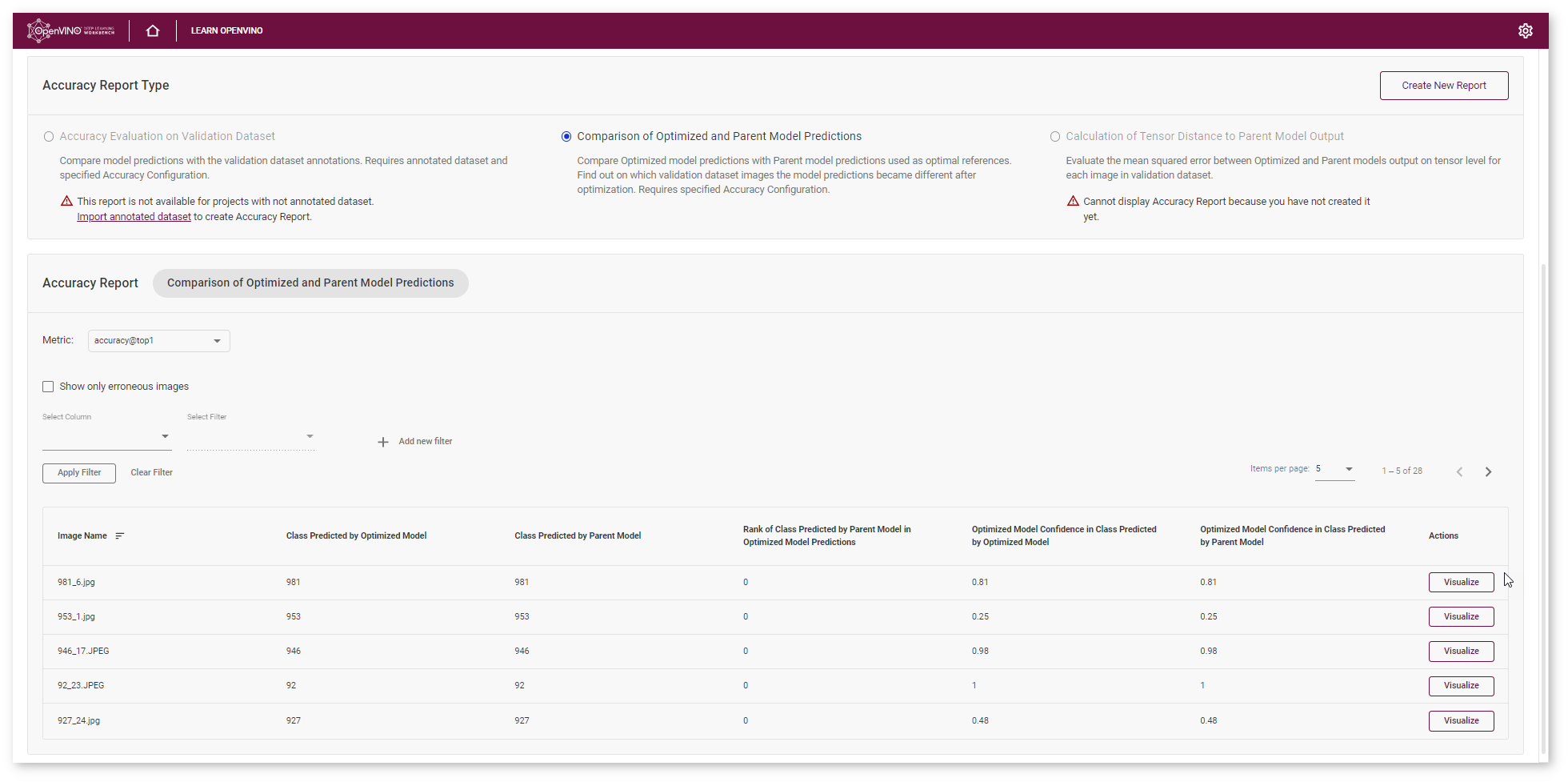Visualize the 981_6.jpg row
The width and height of the screenshot is (1568, 782).
click(x=1461, y=583)
